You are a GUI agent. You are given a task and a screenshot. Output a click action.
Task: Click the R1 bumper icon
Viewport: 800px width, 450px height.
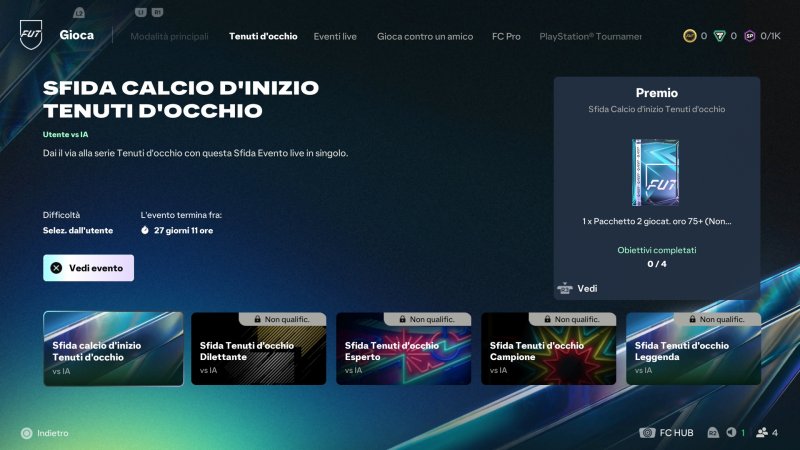coord(157,12)
